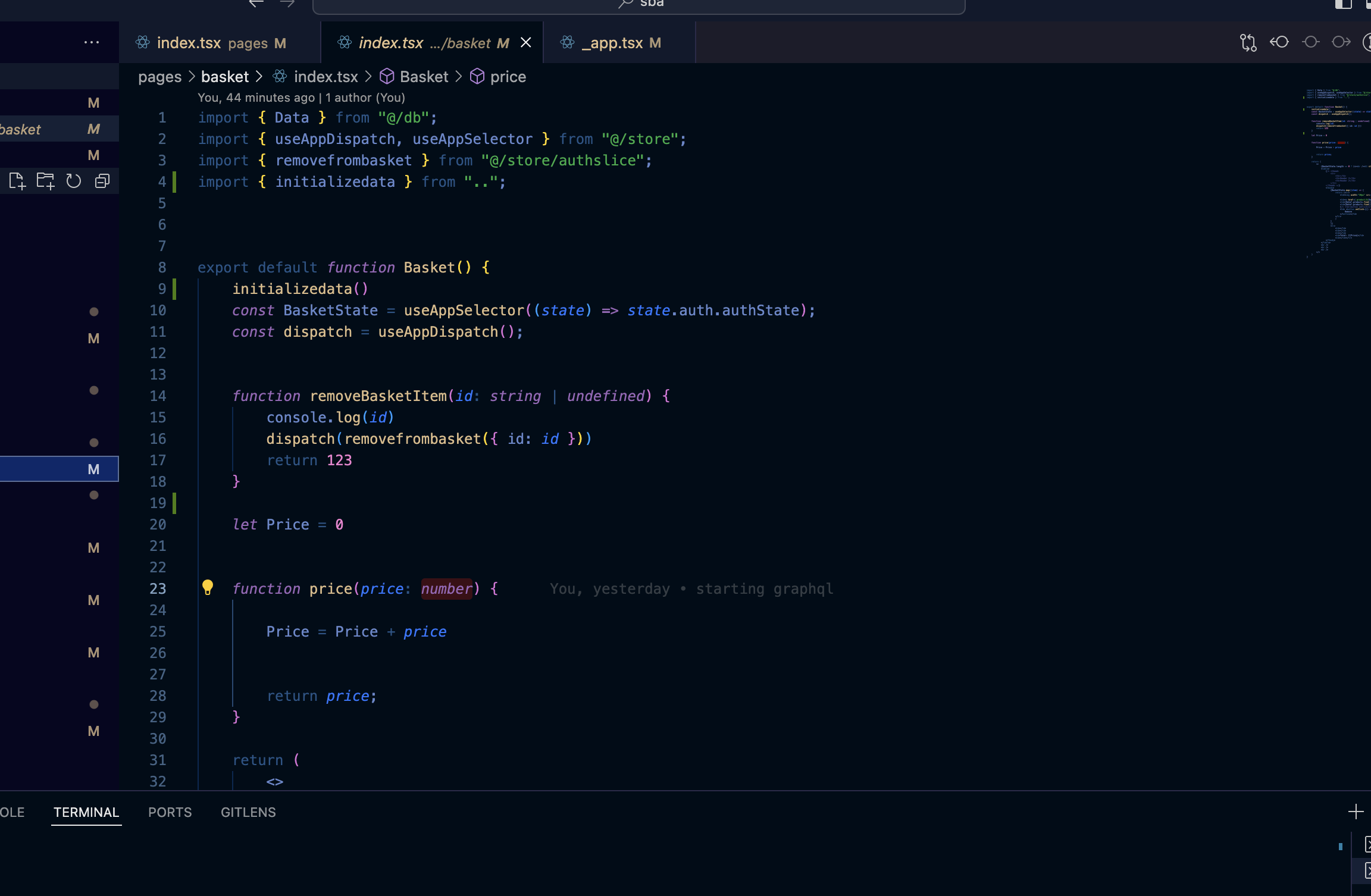
Task: Open the GITLENS panel tab
Action: pos(248,812)
